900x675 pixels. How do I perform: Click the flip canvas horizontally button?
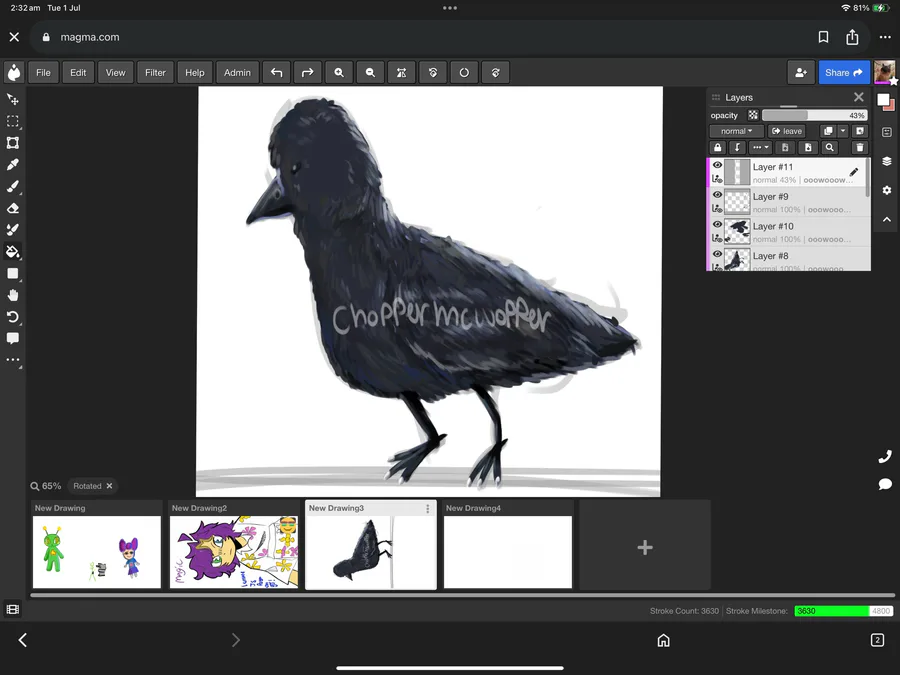(402, 72)
